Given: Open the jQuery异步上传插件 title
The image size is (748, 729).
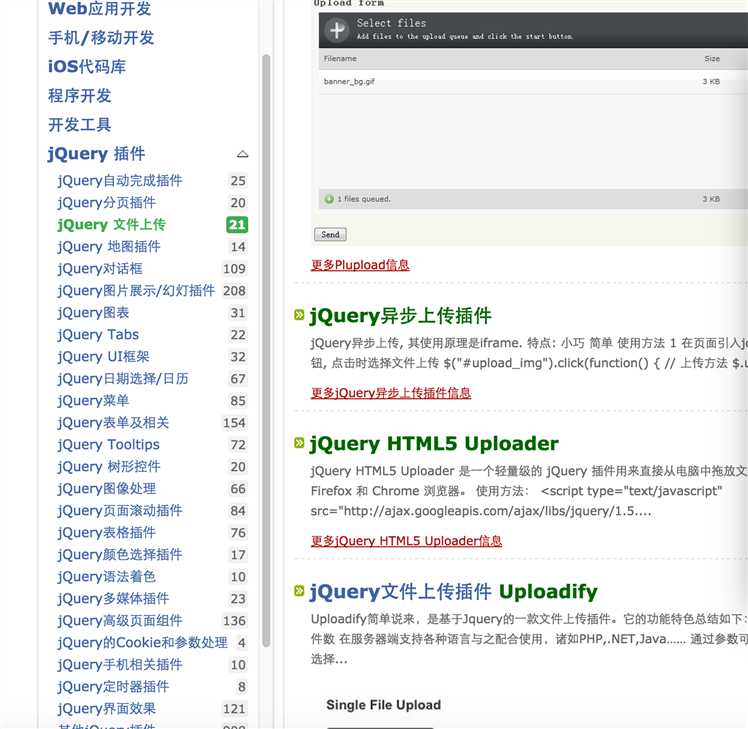Looking at the screenshot, I should coord(401,316).
